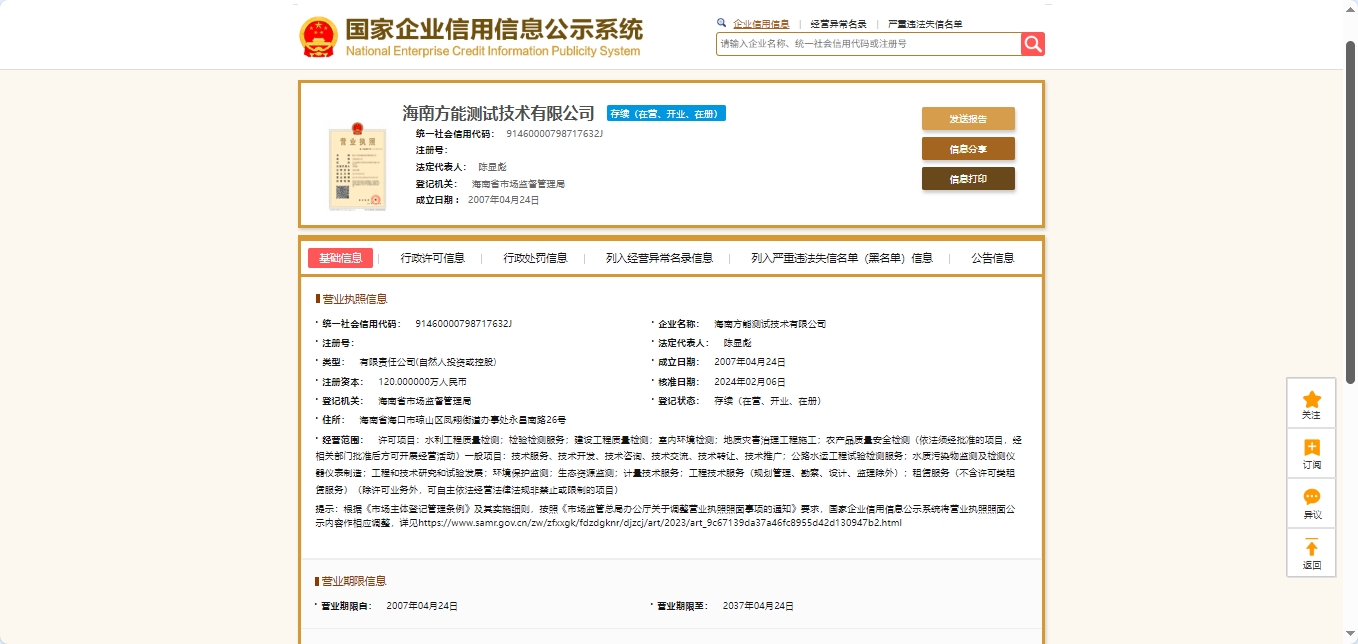
Task: Switch to the 基础信息 tab
Action: click(340, 258)
